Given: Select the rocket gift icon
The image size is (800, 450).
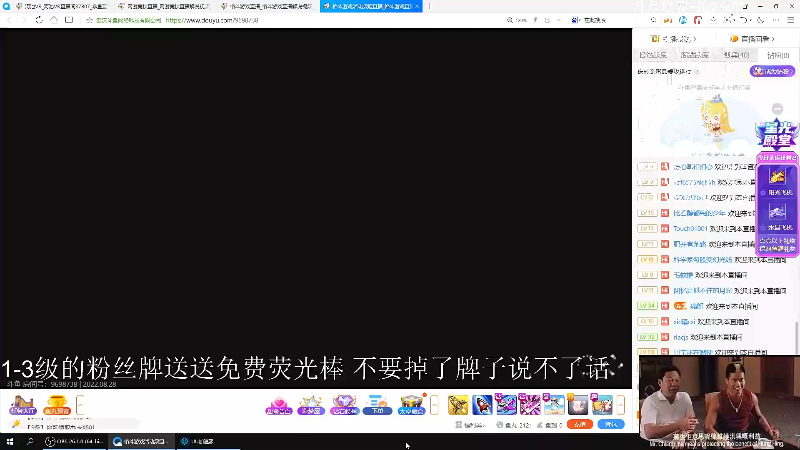Looking at the screenshot, I should coord(482,405).
